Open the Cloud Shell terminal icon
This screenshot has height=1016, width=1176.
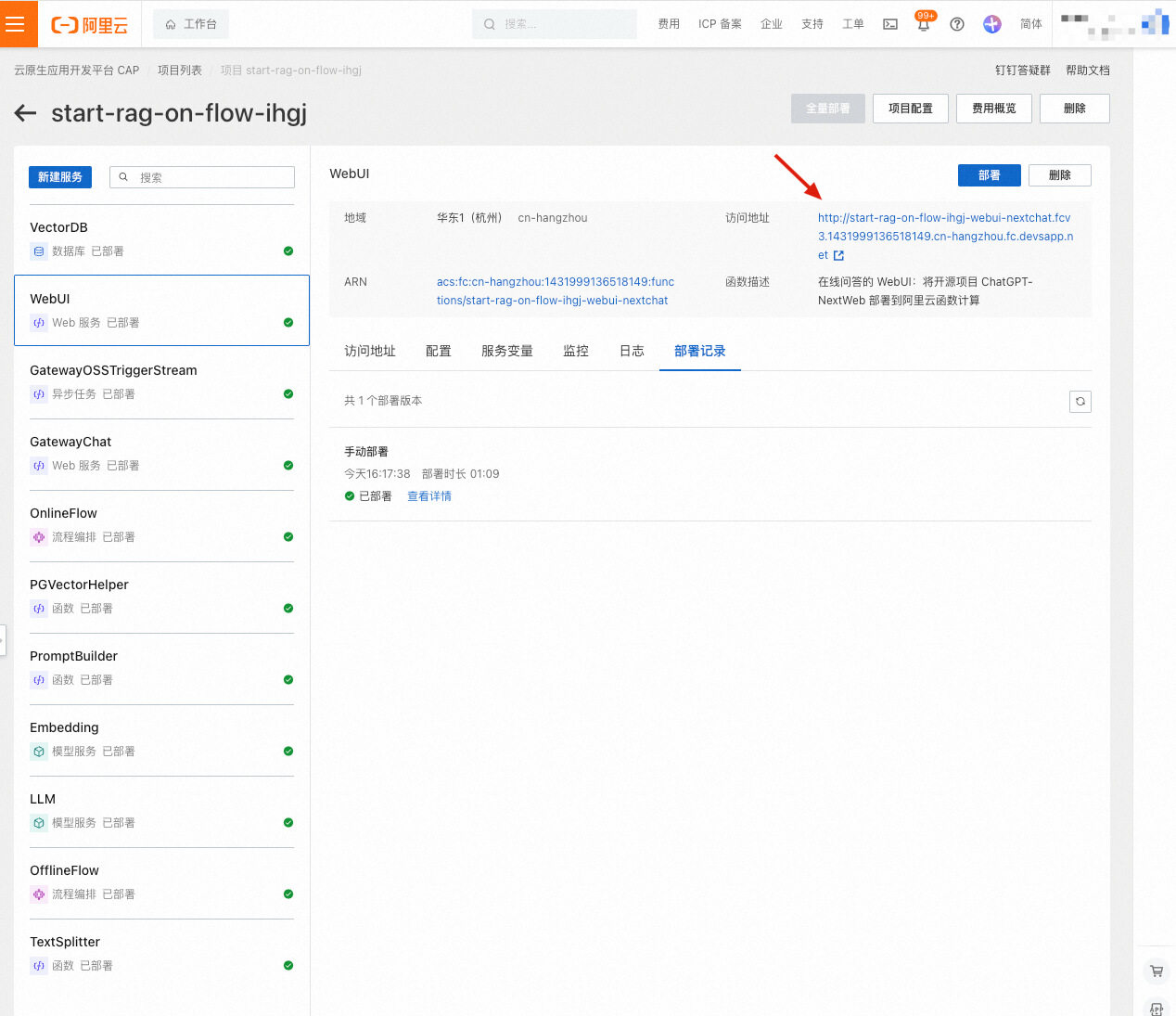click(x=890, y=24)
